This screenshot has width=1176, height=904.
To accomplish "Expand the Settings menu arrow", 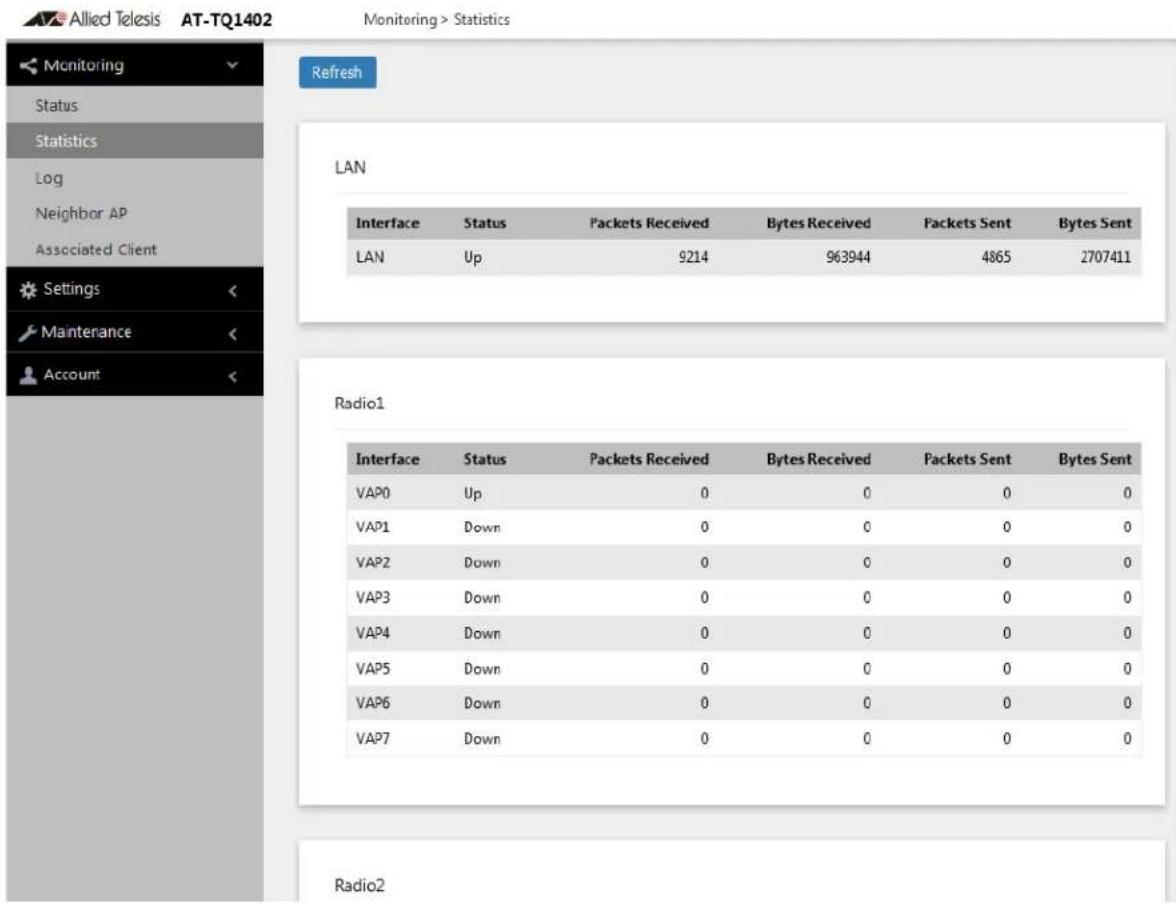I will (x=232, y=290).
